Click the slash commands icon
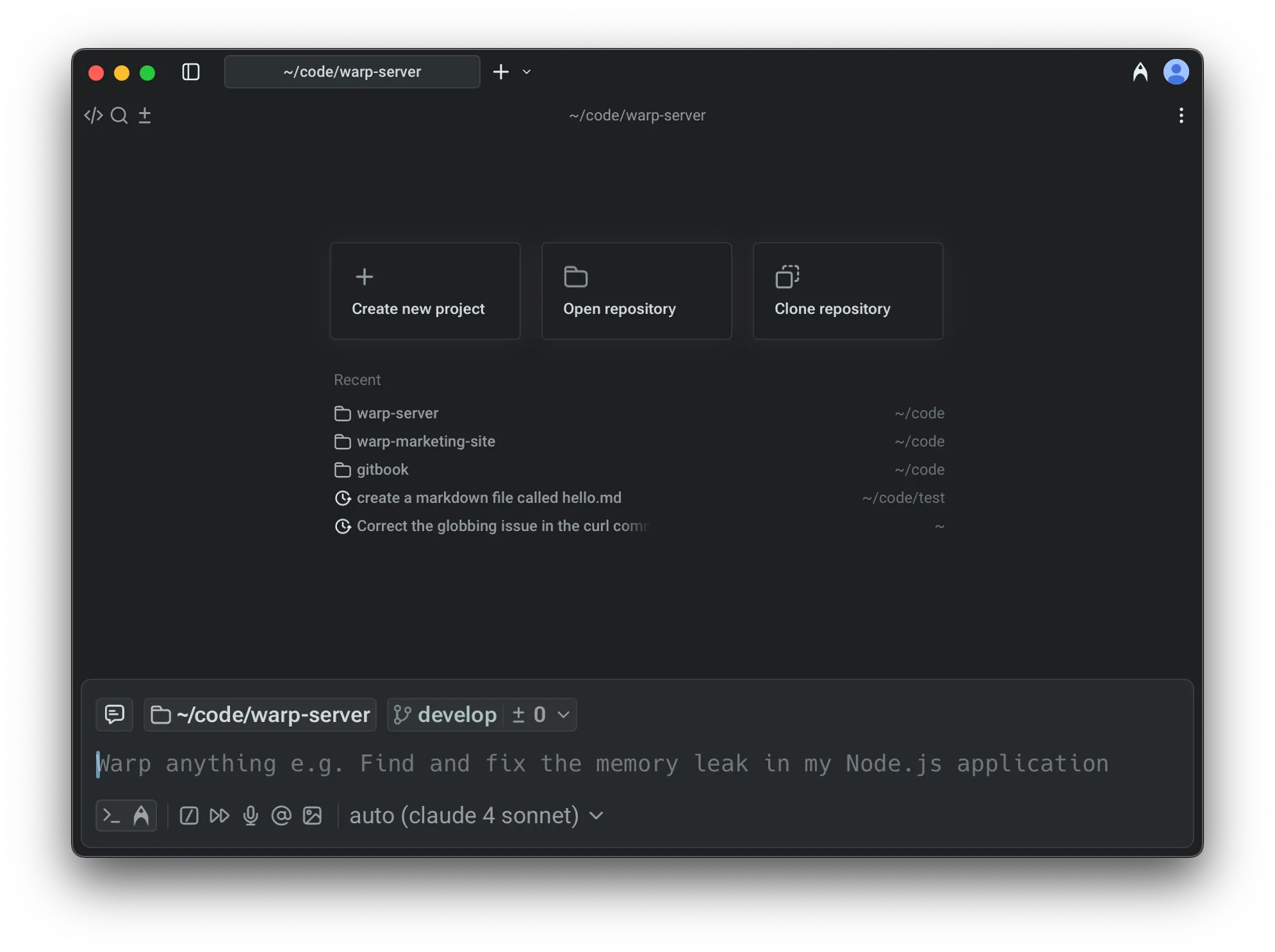Viewport: 1275px width, 952px height. [x=189, y=816]
